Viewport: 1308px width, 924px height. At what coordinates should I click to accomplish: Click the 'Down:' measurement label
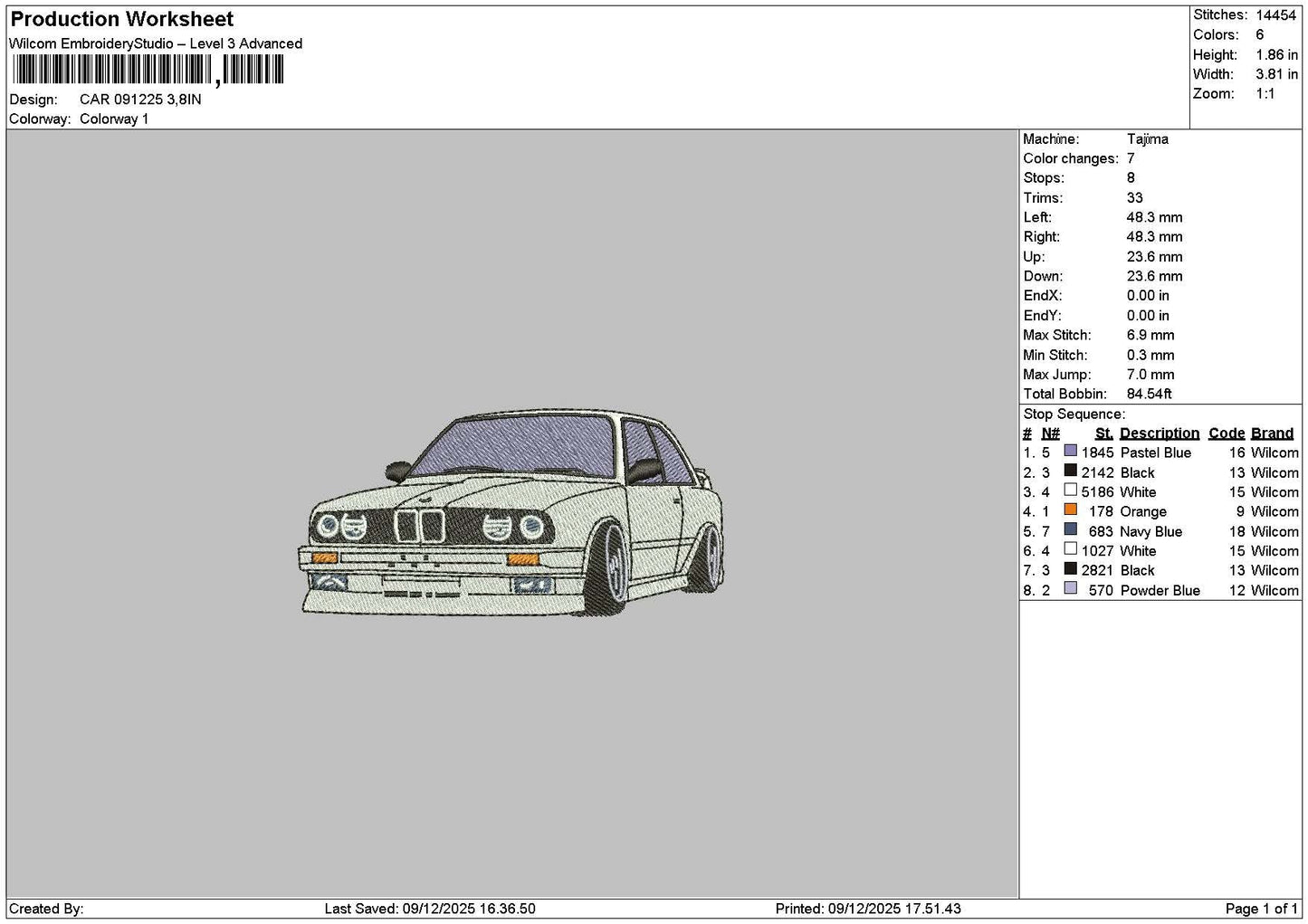(1043, 277)
